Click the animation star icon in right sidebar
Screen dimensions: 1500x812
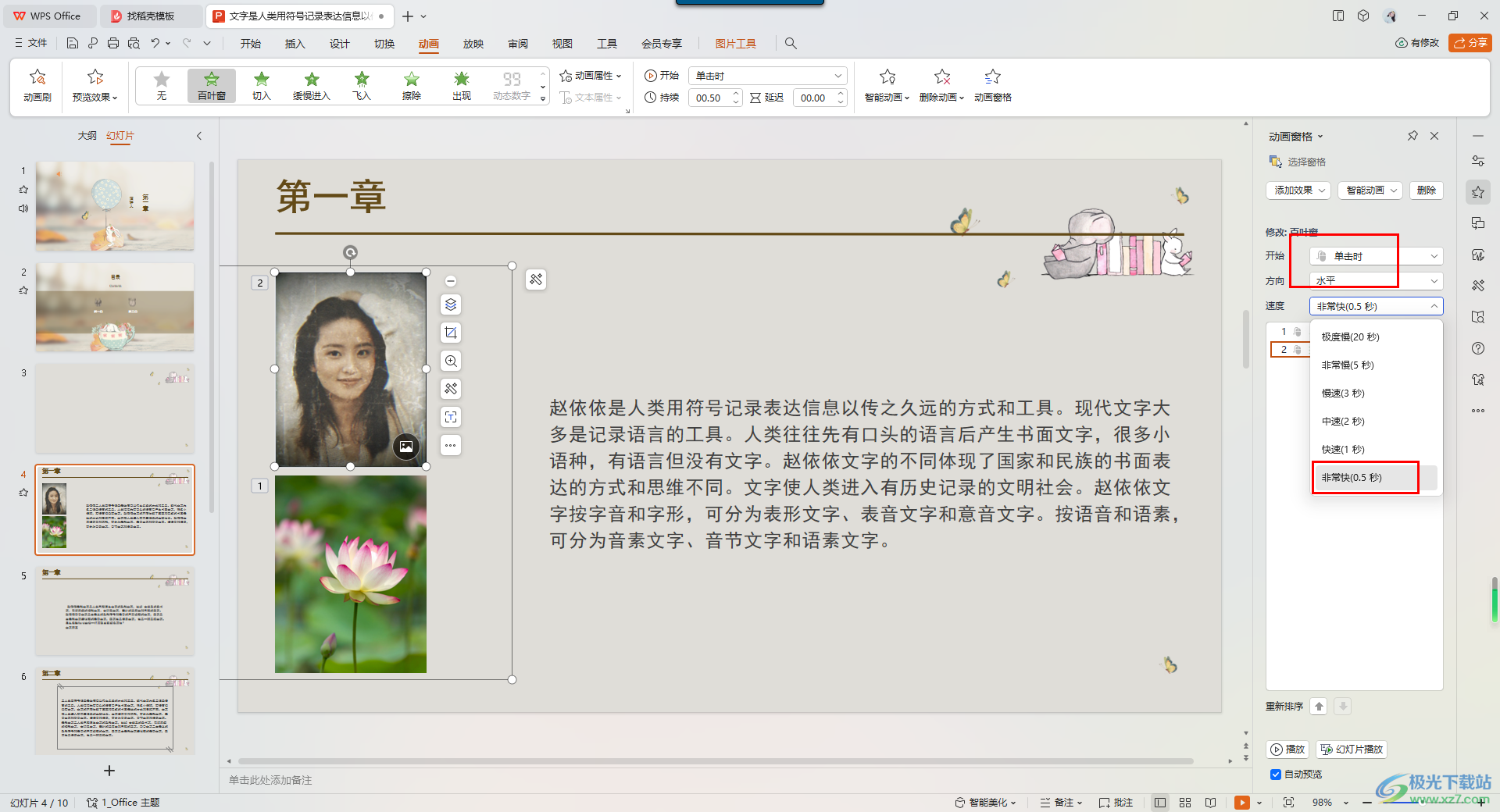(1478, 192)
